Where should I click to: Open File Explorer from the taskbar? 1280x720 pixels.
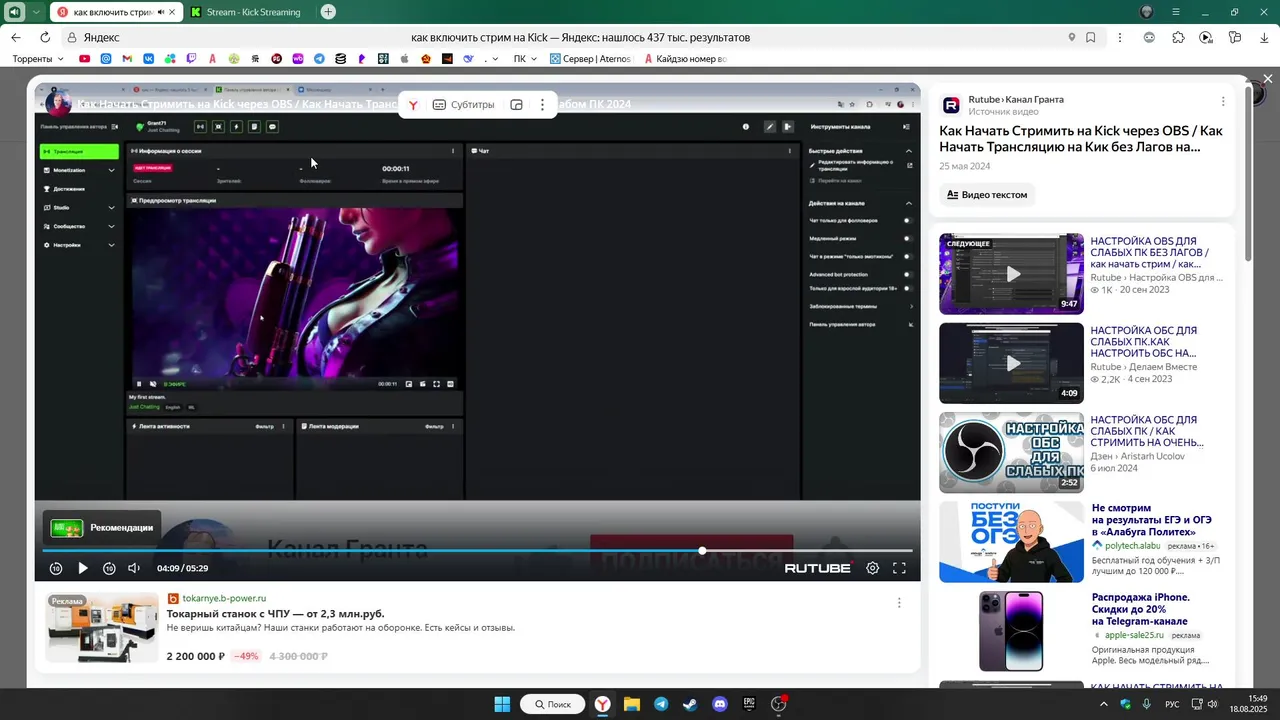tap(632, 704)
